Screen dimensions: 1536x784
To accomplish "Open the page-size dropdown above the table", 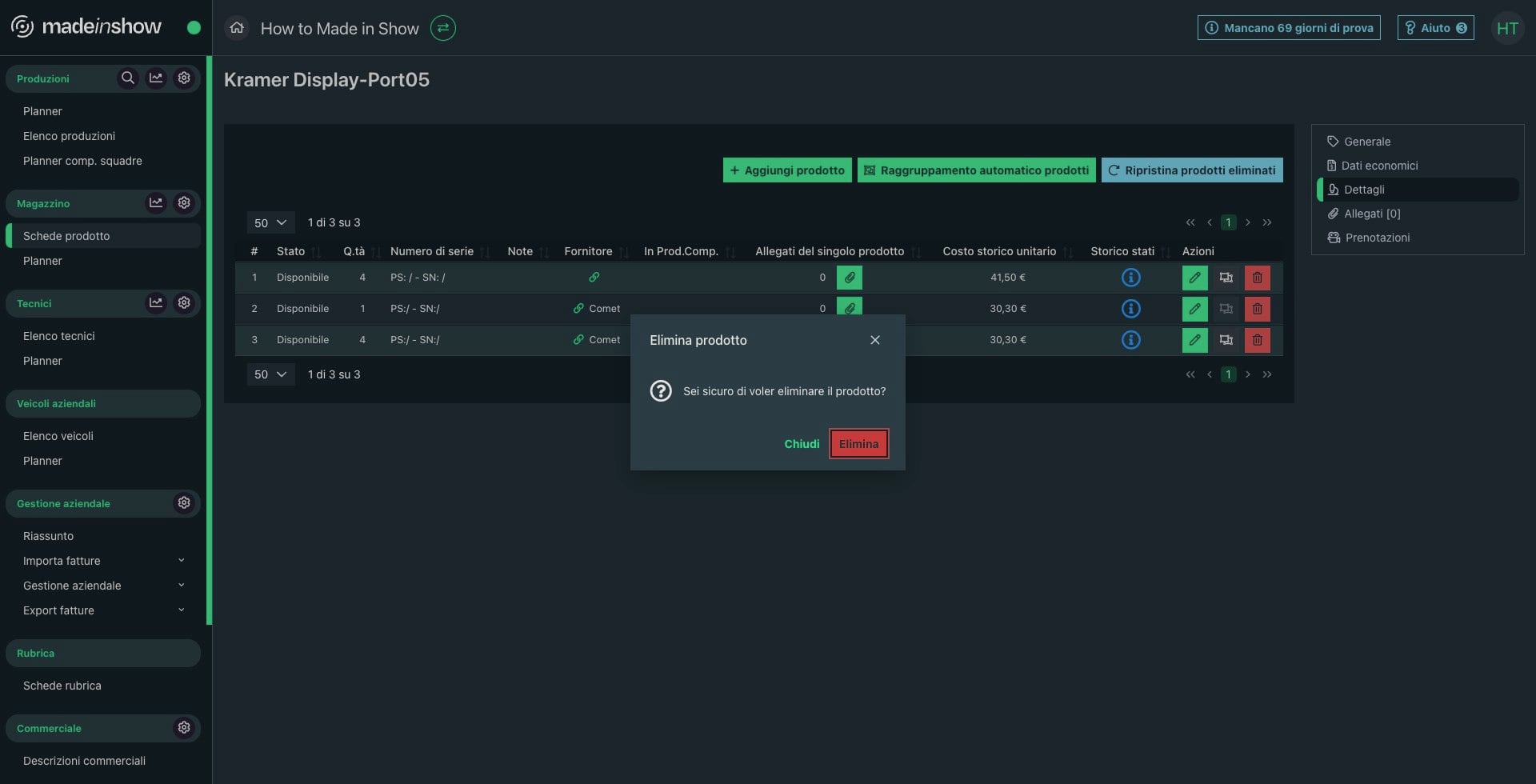I will [270, 222].
